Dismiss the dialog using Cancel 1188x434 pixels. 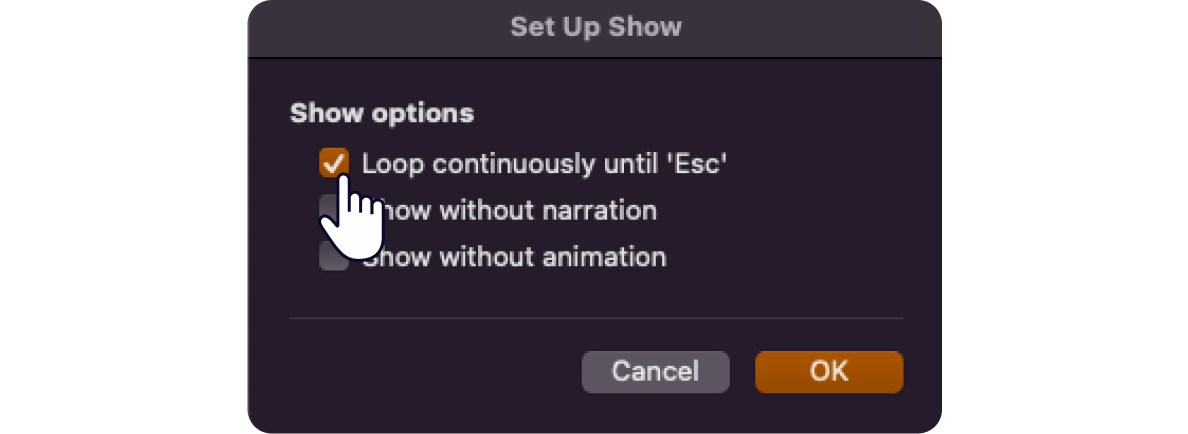pos(655,372)
